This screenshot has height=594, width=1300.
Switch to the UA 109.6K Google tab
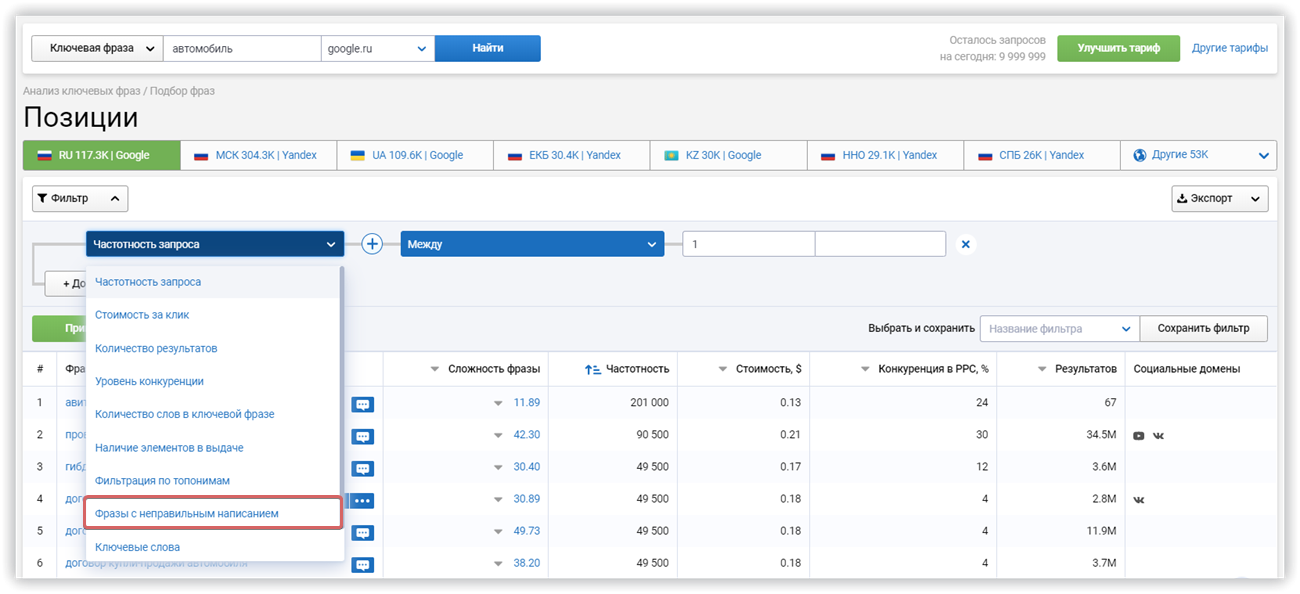(x=415, y=155)
